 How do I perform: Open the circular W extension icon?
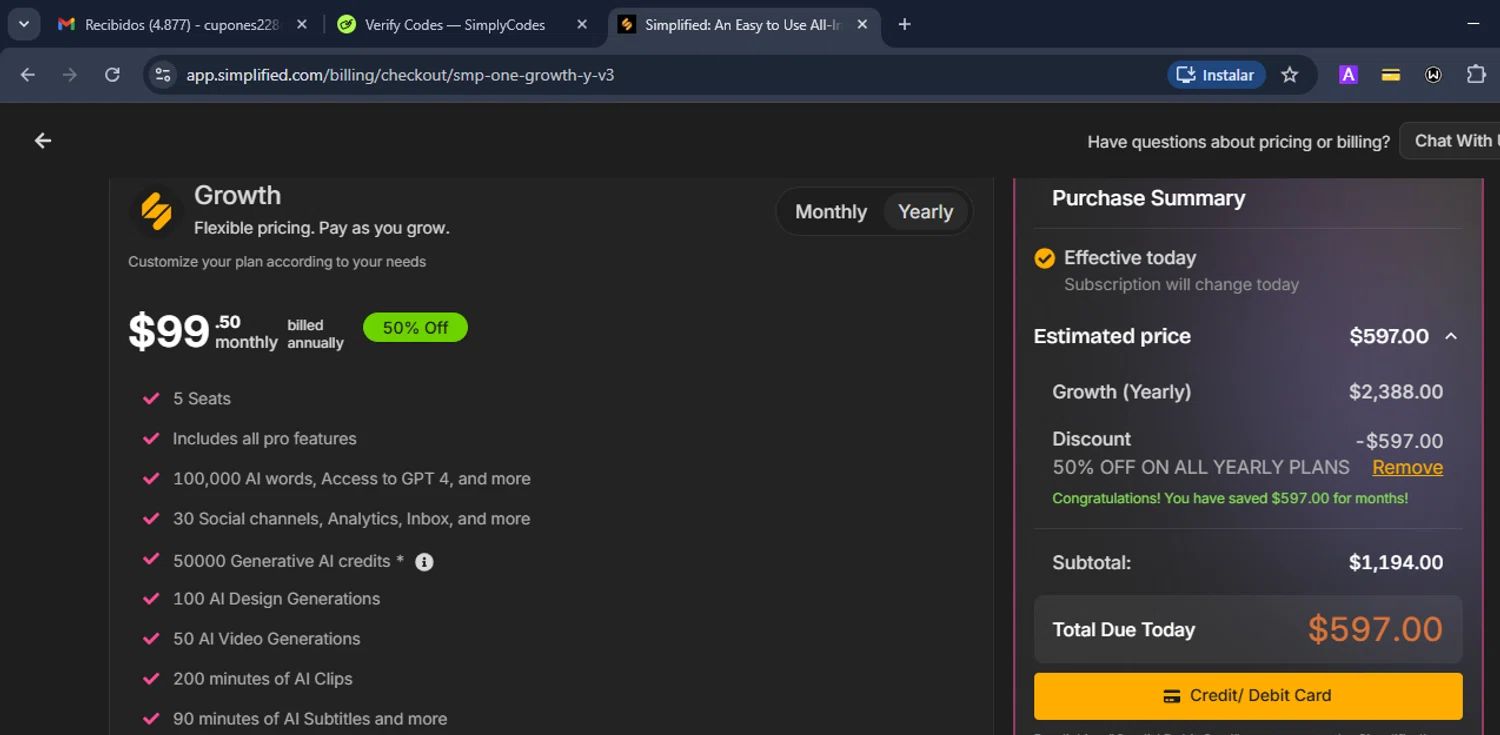point(1433,75)
